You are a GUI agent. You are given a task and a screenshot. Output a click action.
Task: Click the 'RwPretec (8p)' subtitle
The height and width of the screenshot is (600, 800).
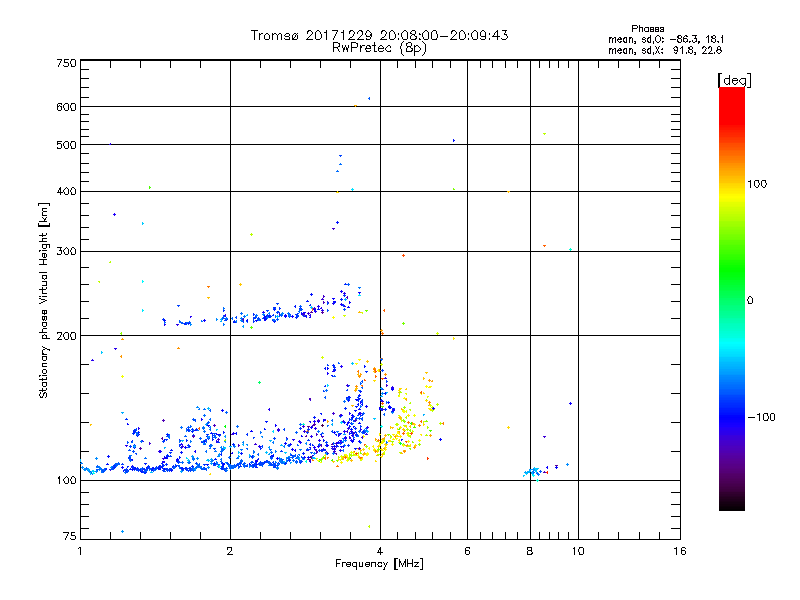(379, 48)
